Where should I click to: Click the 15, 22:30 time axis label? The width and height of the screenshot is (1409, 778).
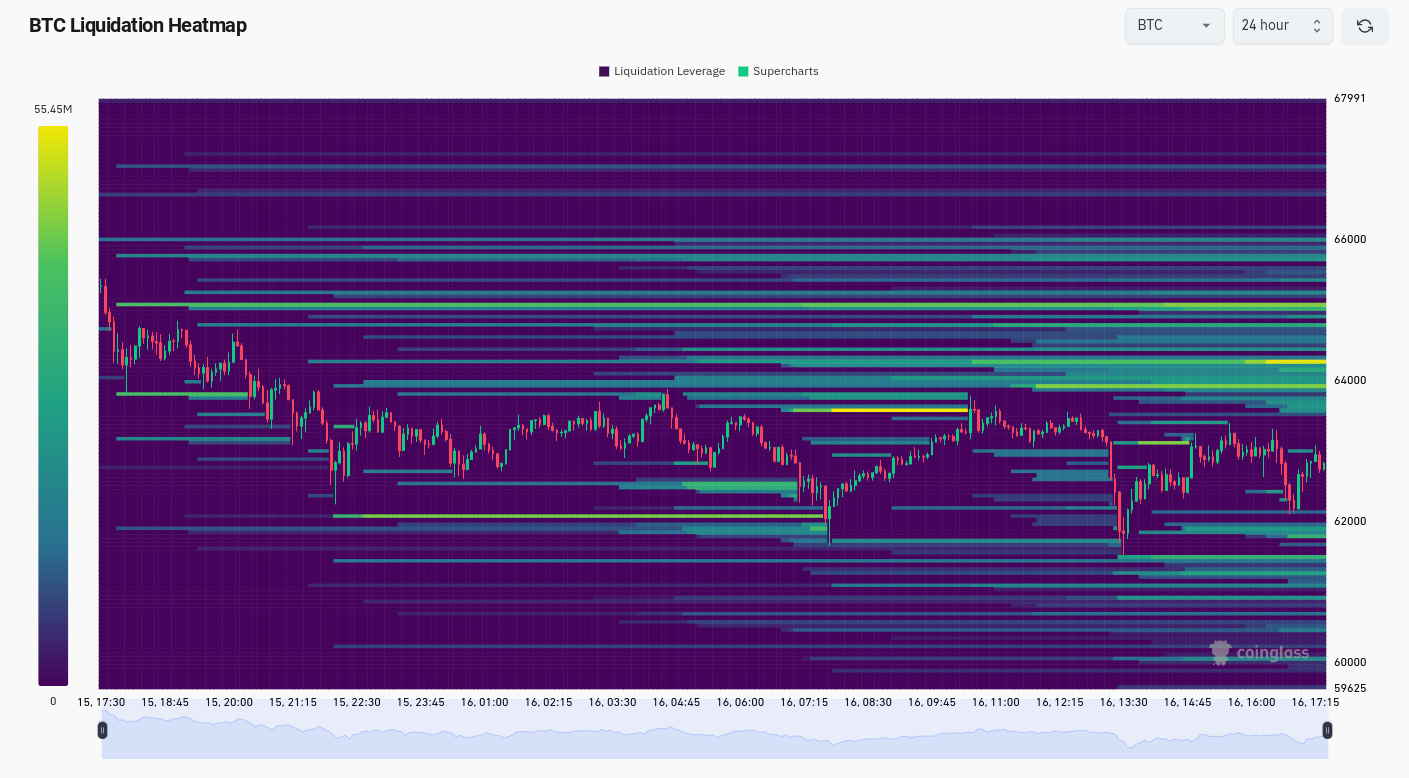357,702
